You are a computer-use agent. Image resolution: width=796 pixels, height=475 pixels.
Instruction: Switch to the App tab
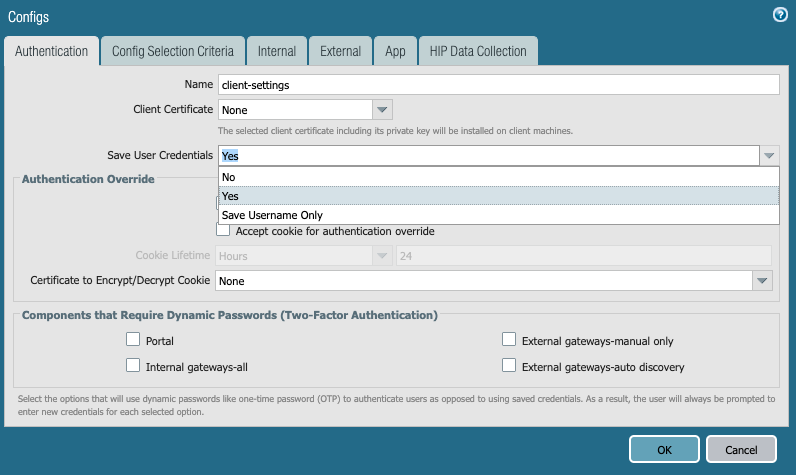coord(394,51)
